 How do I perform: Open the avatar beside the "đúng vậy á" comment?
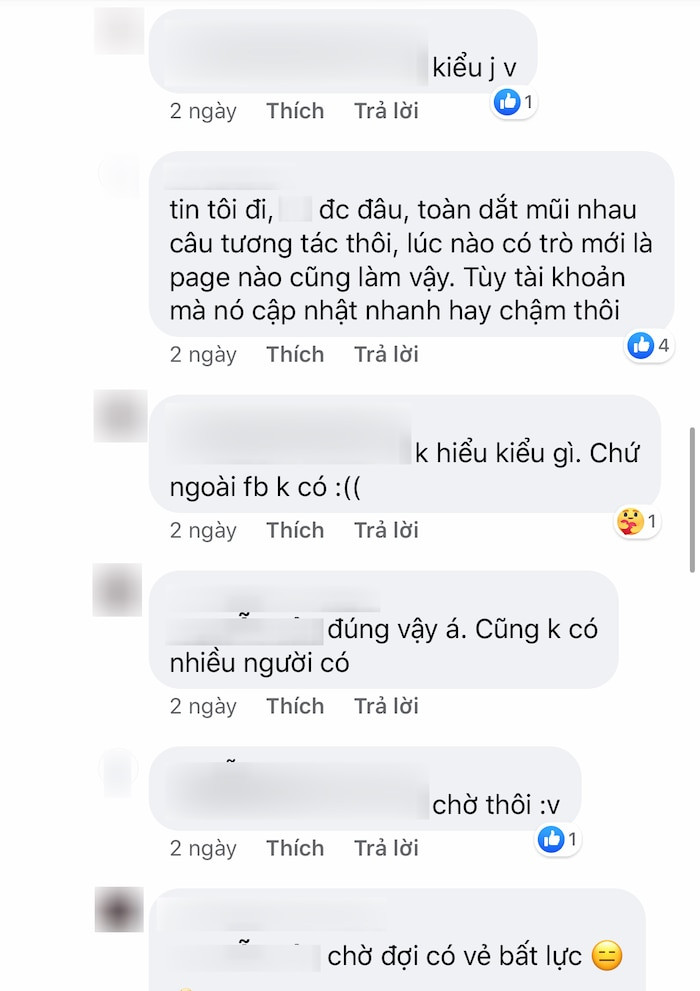[x=118, y=590]
